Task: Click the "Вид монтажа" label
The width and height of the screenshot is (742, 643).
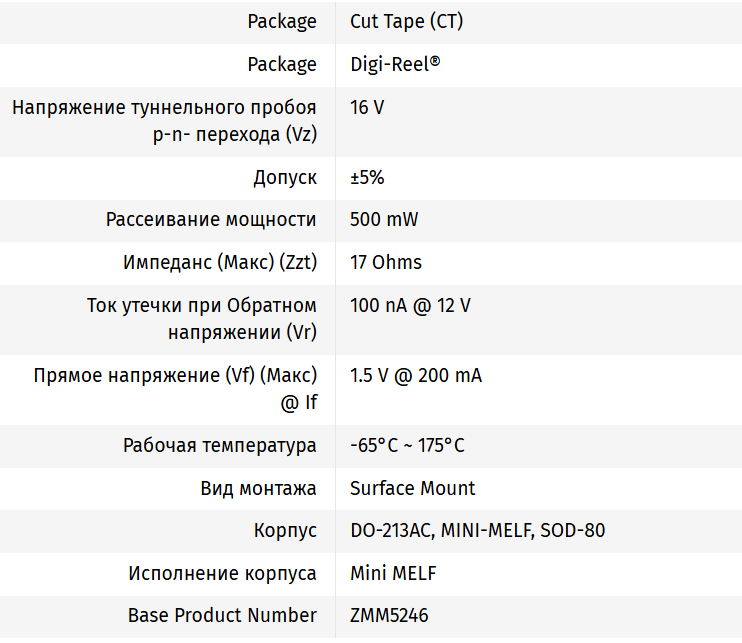Action: (x=259, y=488)
